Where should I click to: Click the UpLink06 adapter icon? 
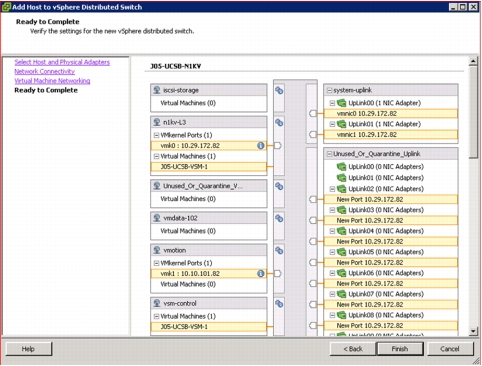[341, 273]
